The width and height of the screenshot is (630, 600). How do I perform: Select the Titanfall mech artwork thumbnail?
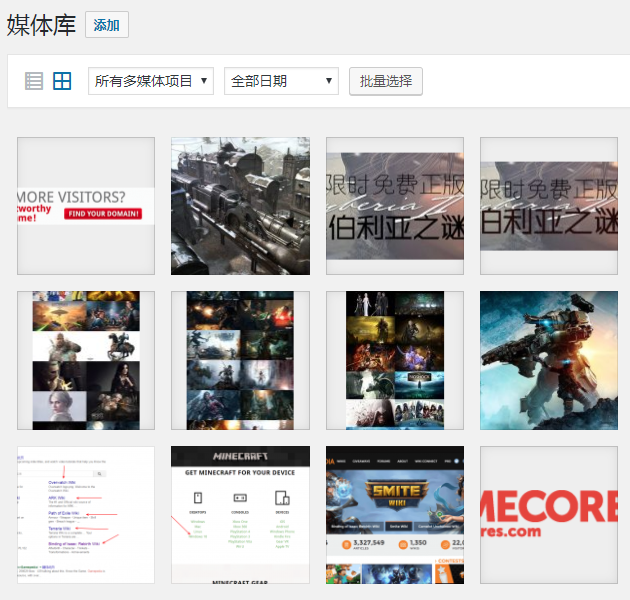pyautogui.click(x=549, y=360)
